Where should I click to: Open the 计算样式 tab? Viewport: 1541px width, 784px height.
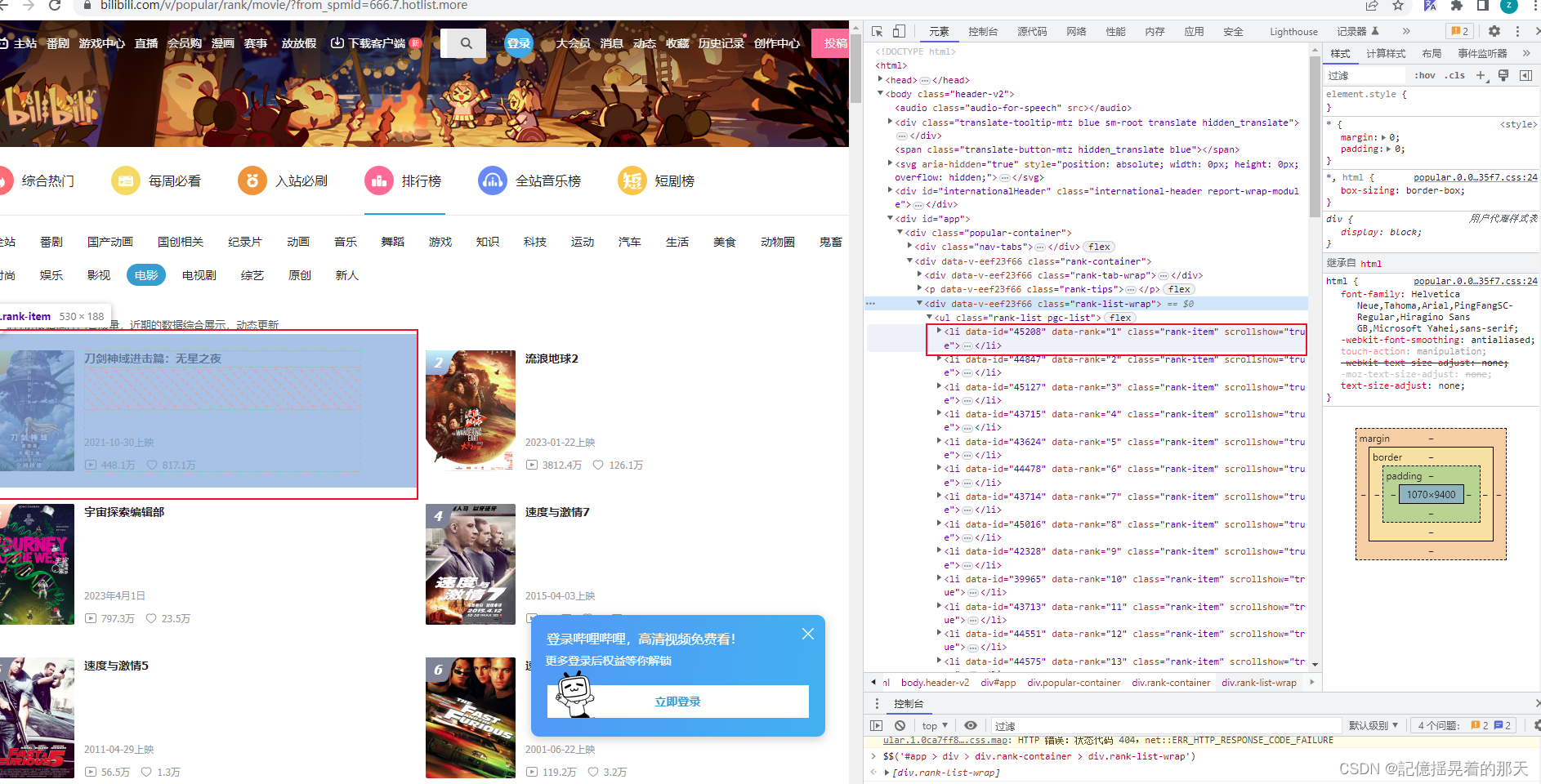pos(1386,53)
